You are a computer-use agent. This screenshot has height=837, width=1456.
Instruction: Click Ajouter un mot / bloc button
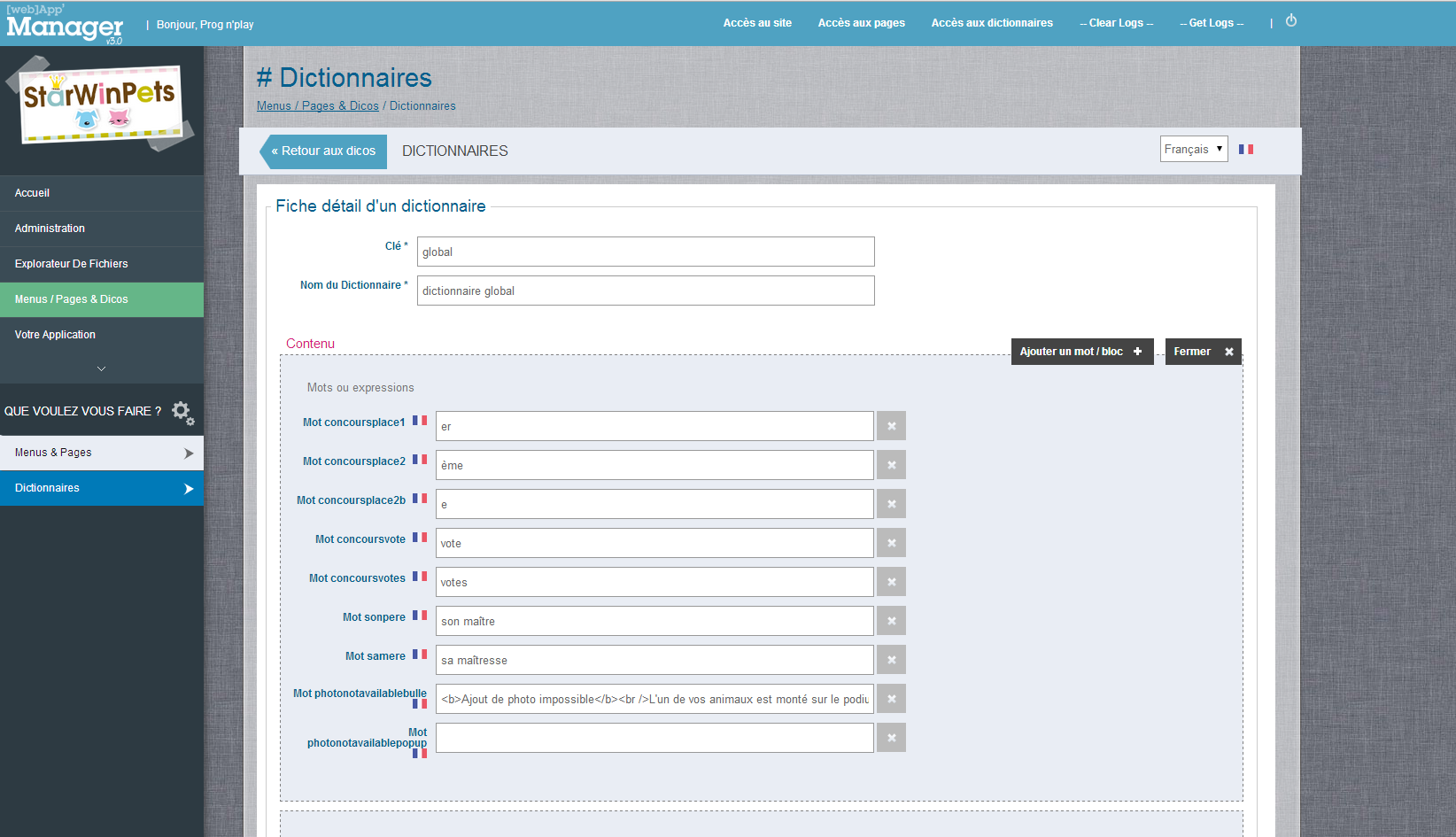click(x=1081, y=352)
